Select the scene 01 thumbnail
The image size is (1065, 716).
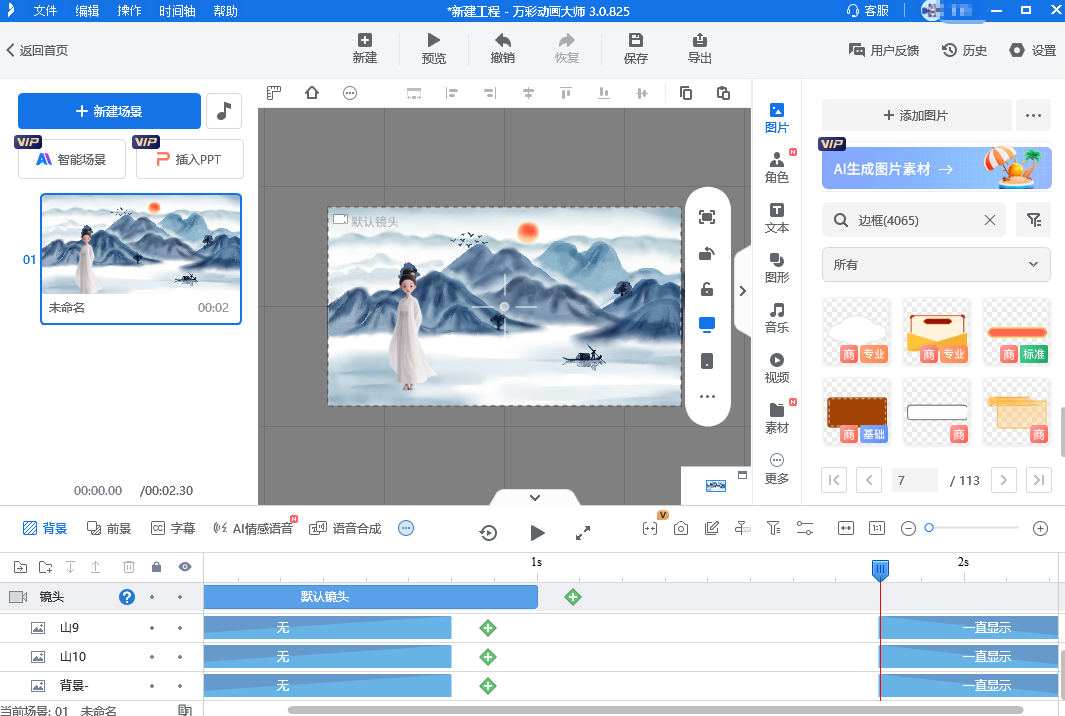(141, 245)
